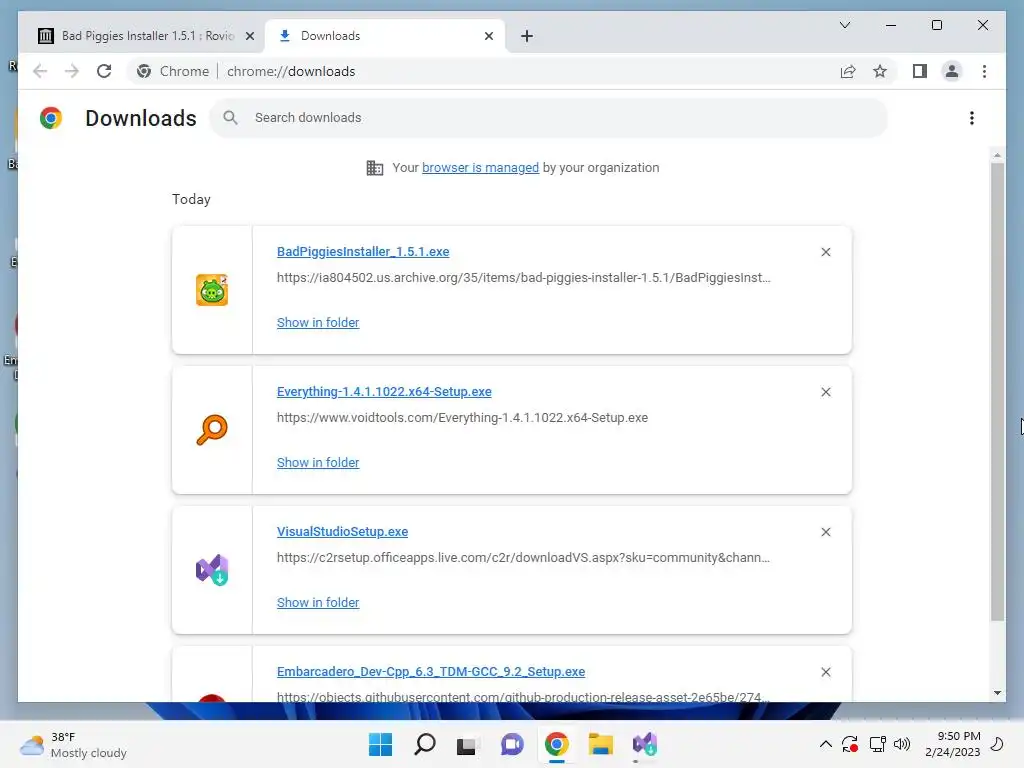Viewport: 1024px width, 768px height.
Task: Click the archive.org source URL text
Action: [x=523, y=278]
